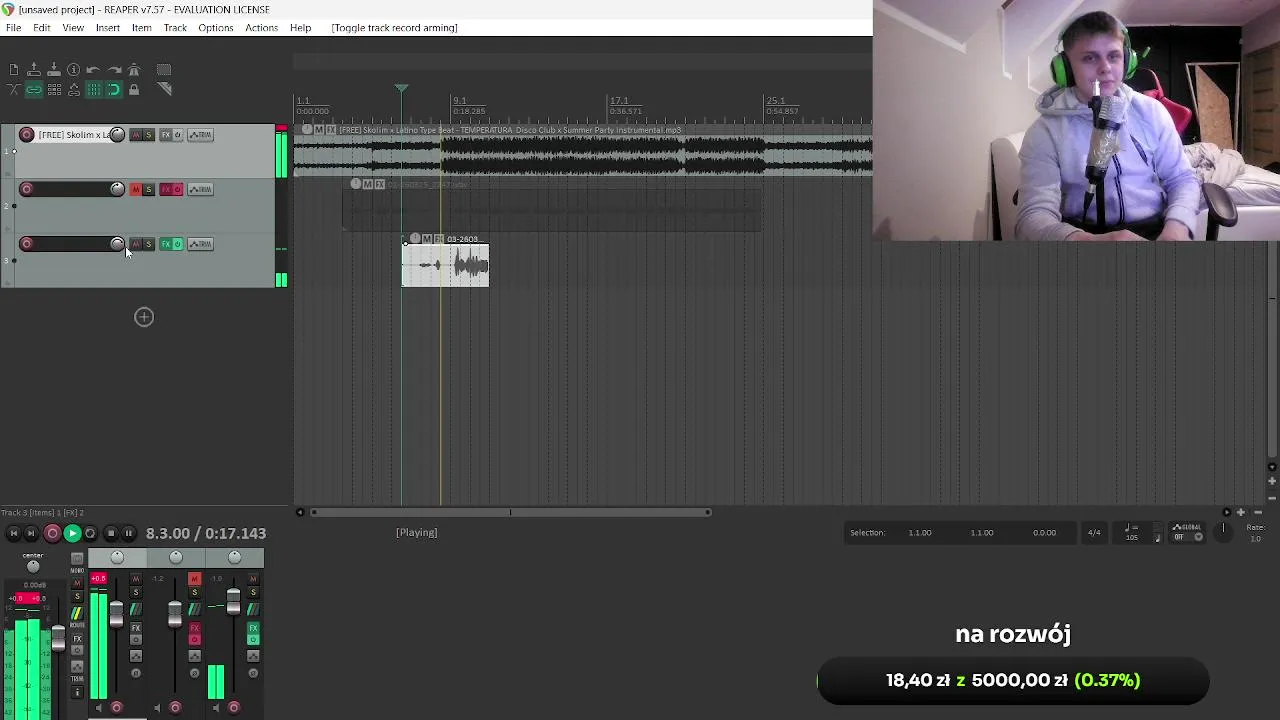Open the Edit menu
The width and height of the screenshot is (1280, 720).
click(x=42, y=28)
